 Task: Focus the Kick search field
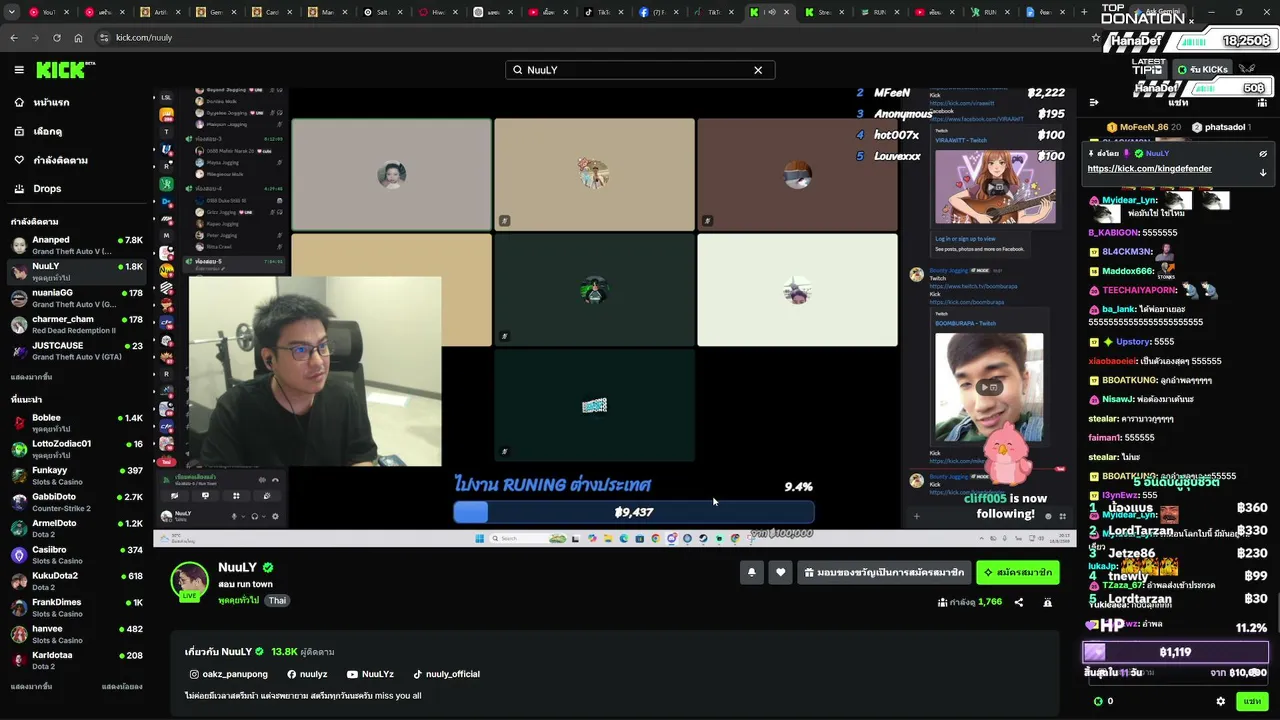coord(640,70)
